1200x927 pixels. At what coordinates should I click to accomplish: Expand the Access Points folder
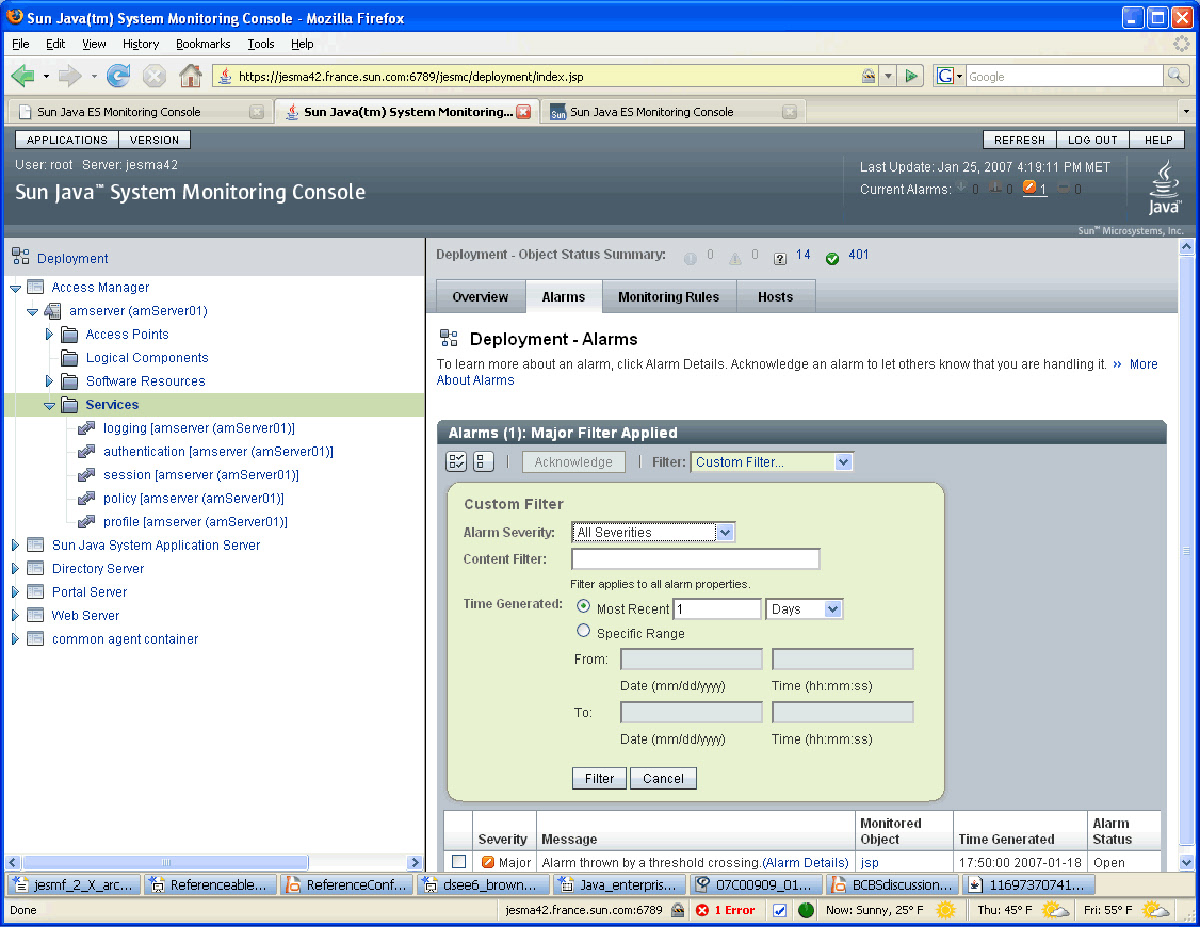click(x=49, y=334)
